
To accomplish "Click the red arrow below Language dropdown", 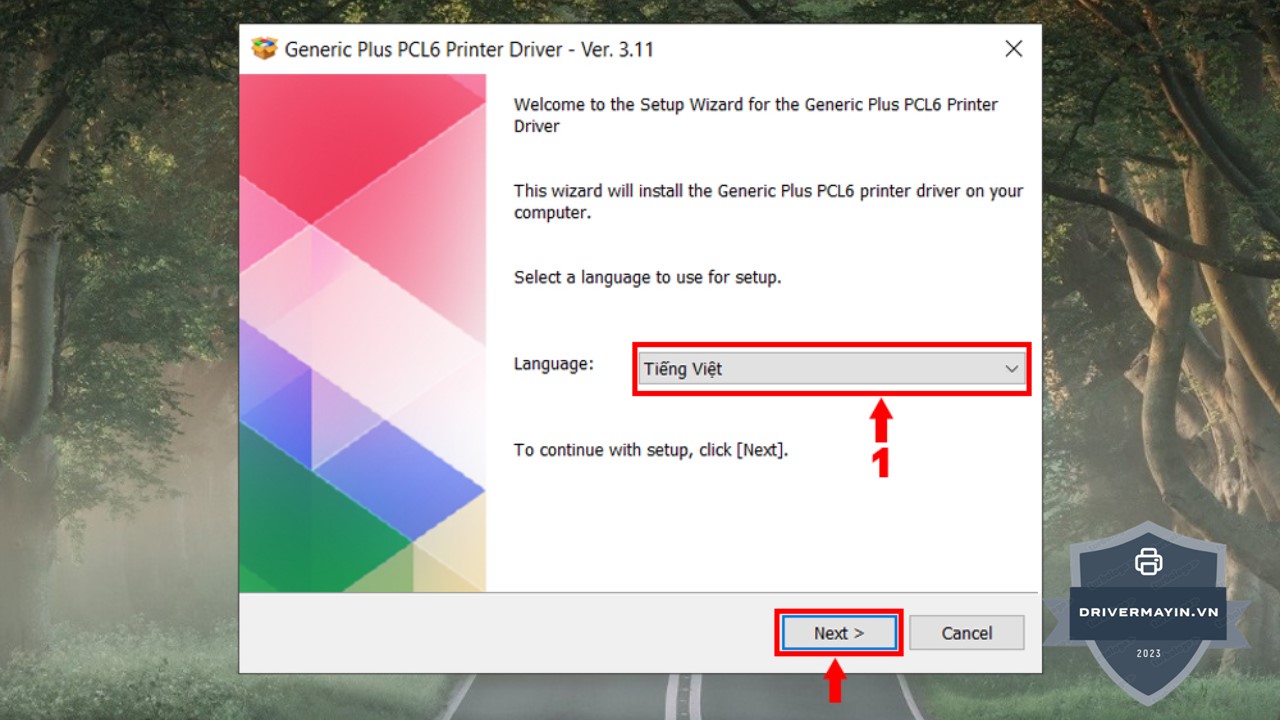I will [881, 421].
